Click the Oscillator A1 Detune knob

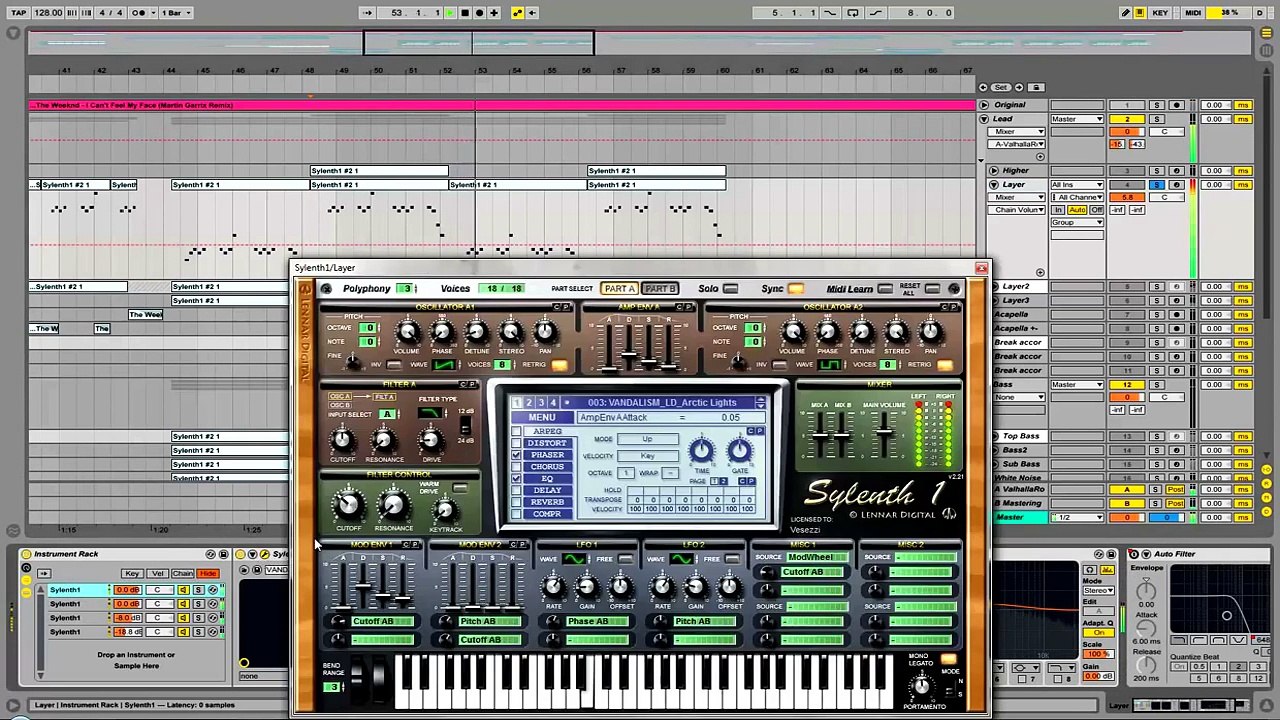point(476,333)
